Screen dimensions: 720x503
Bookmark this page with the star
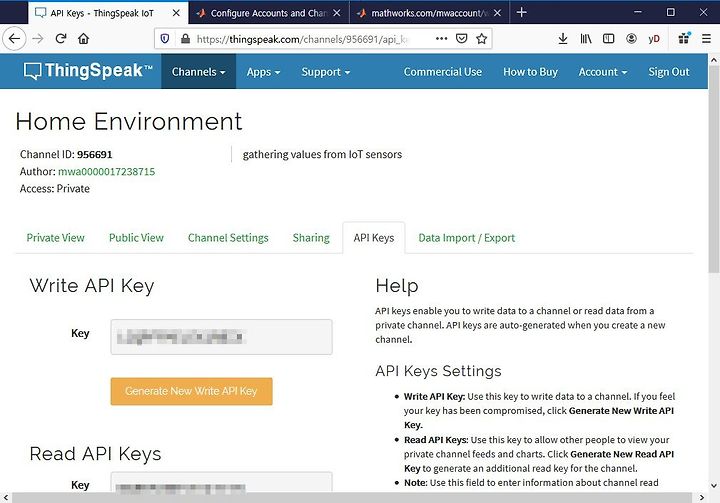[481, 39]
